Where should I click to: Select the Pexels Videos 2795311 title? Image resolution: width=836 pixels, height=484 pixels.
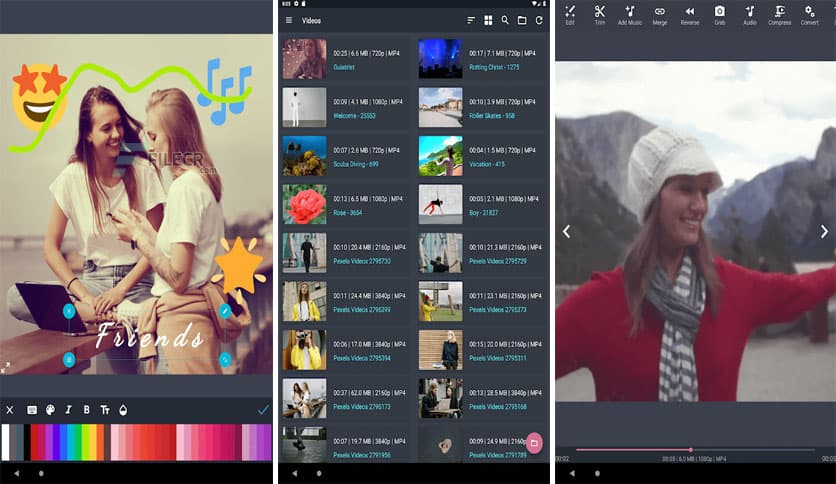pos(497,358)
